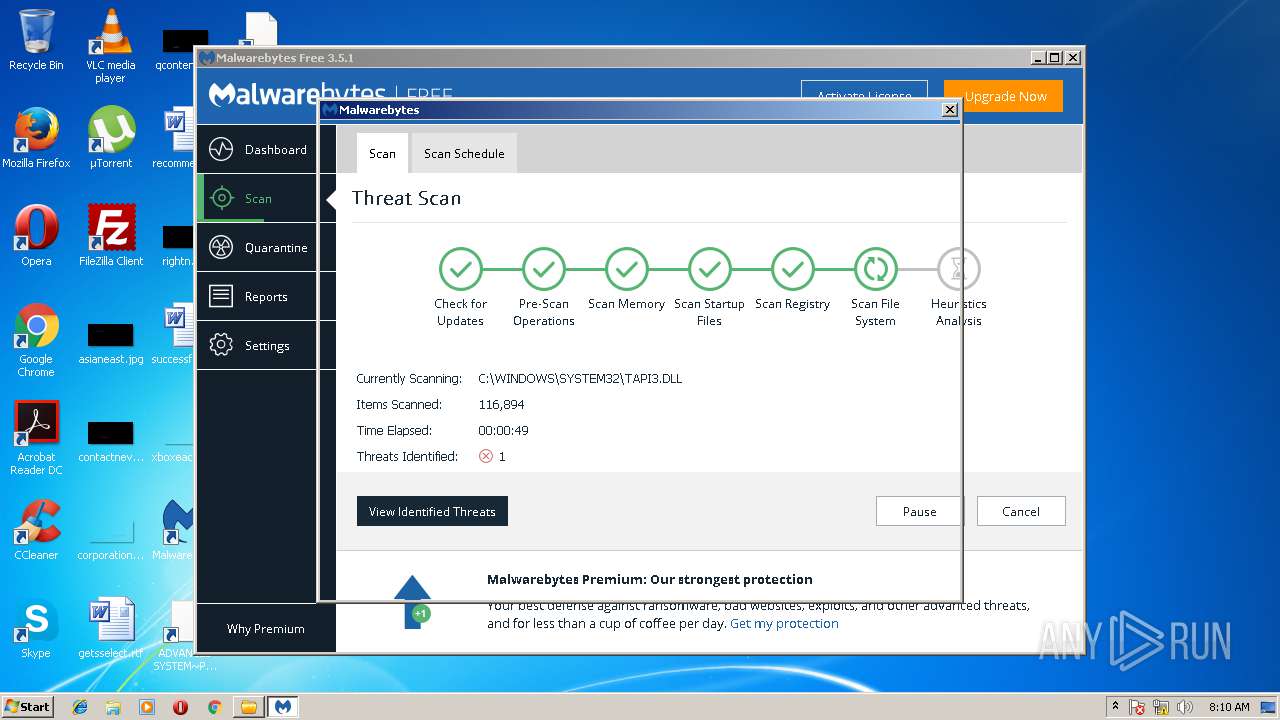
Task: Open Why Premium in sidebar
Action: click(265, 629)
